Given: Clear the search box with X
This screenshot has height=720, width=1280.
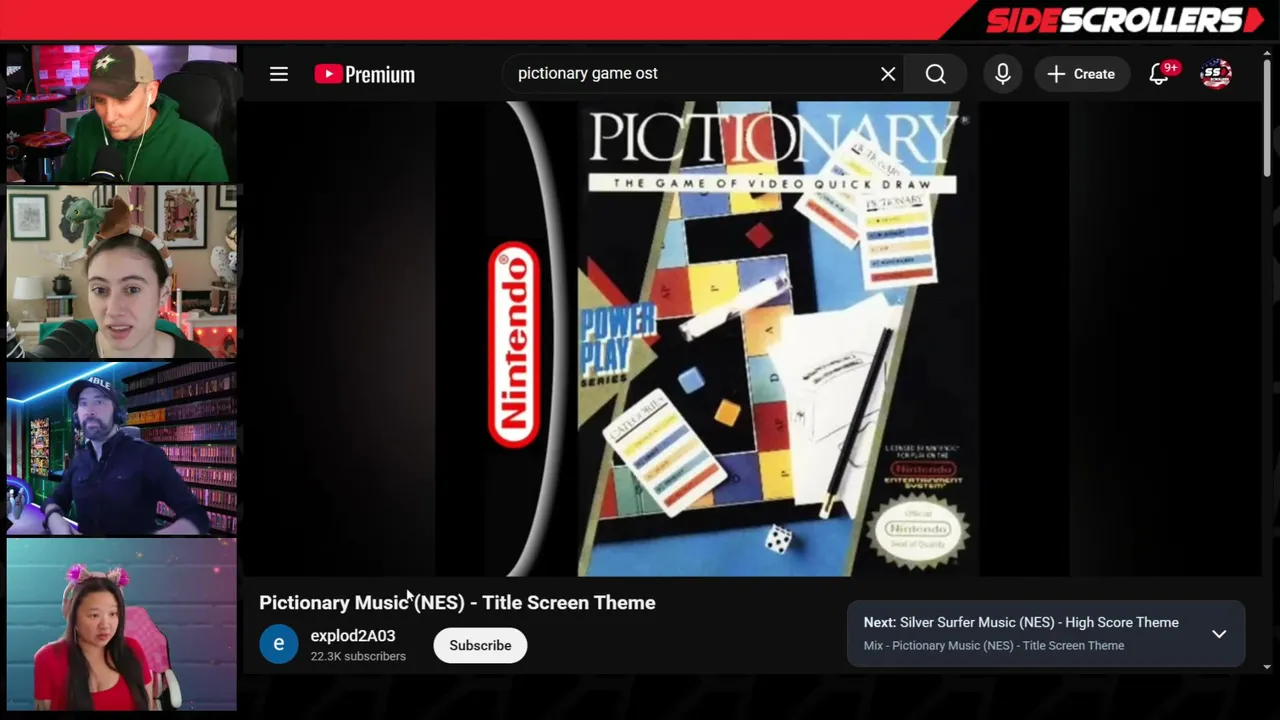Looking at the screenshot, I should pos(888,74).
